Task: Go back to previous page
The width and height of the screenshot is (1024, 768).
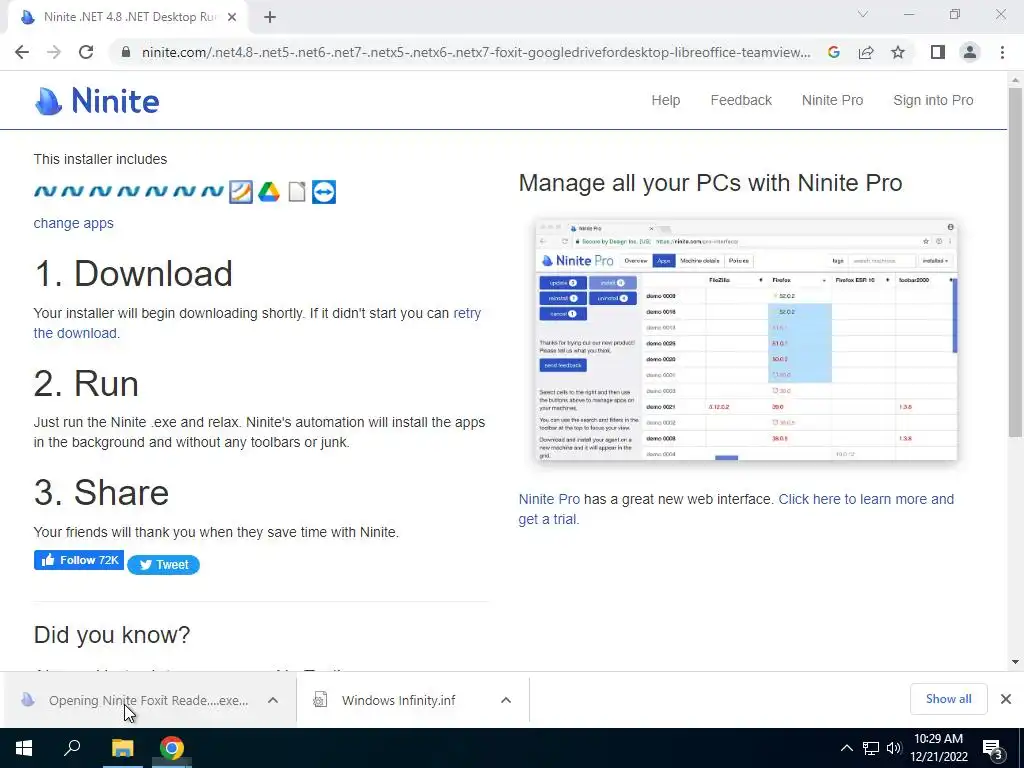Action: point(22,52)
